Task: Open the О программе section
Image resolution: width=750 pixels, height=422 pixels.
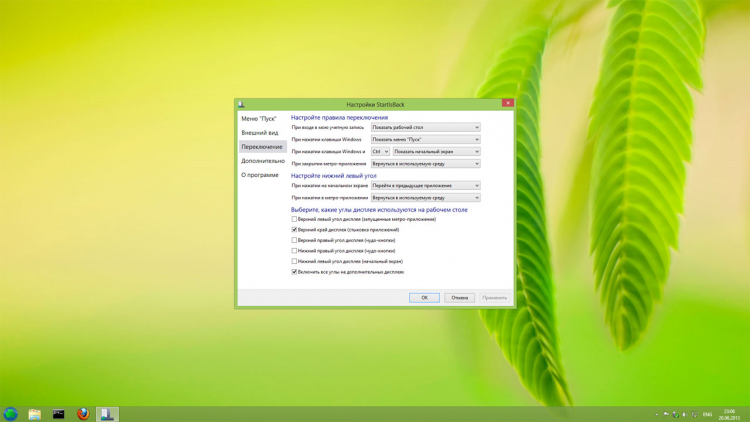Action: tap(260, 175)
